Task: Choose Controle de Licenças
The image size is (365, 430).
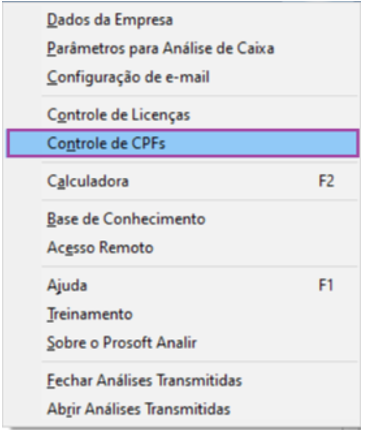Action: 183,115
